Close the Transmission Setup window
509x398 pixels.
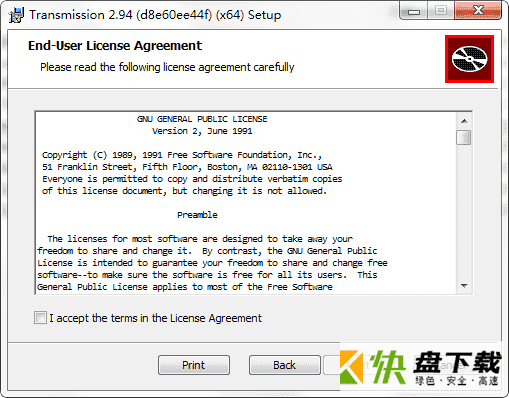[x=478, y=11]
